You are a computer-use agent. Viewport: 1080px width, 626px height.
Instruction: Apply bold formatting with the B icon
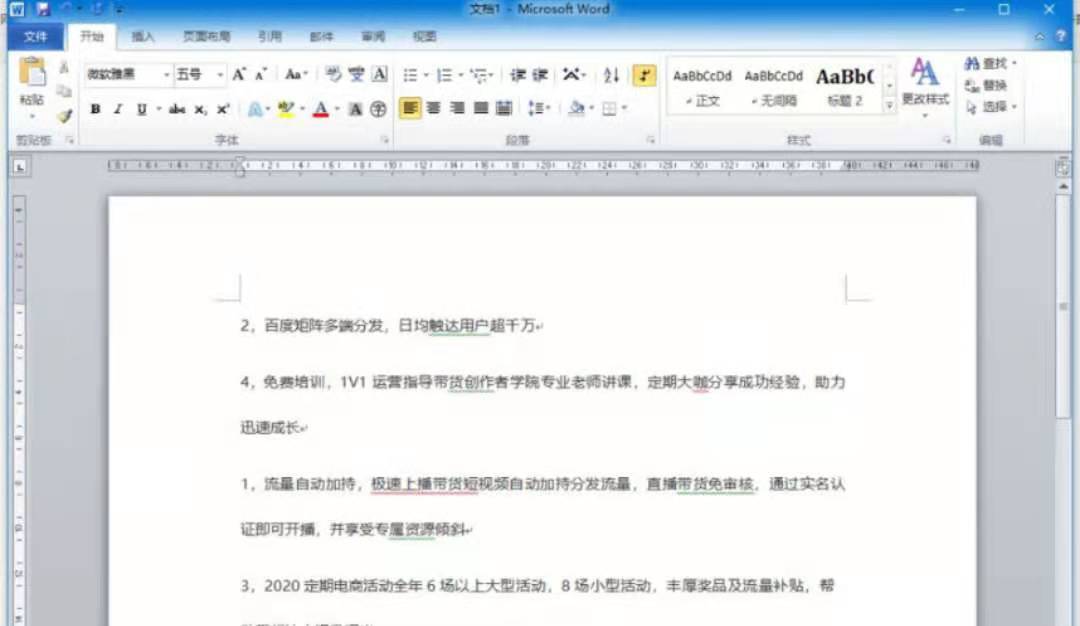click(94, 107)
